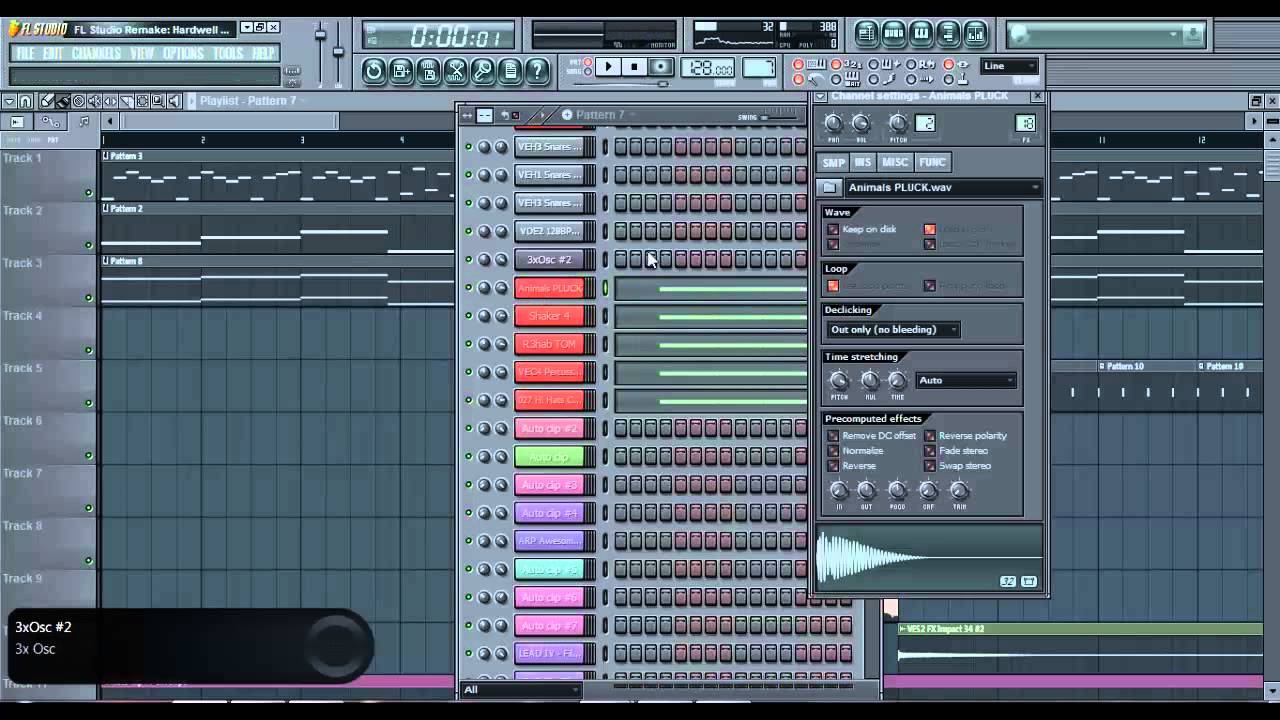Image resolution: width=1280 pixels, height=720 pixels.
Task: Select the playlist snap magnet icon
Action: pyautogui.click(x=26, y=101)
